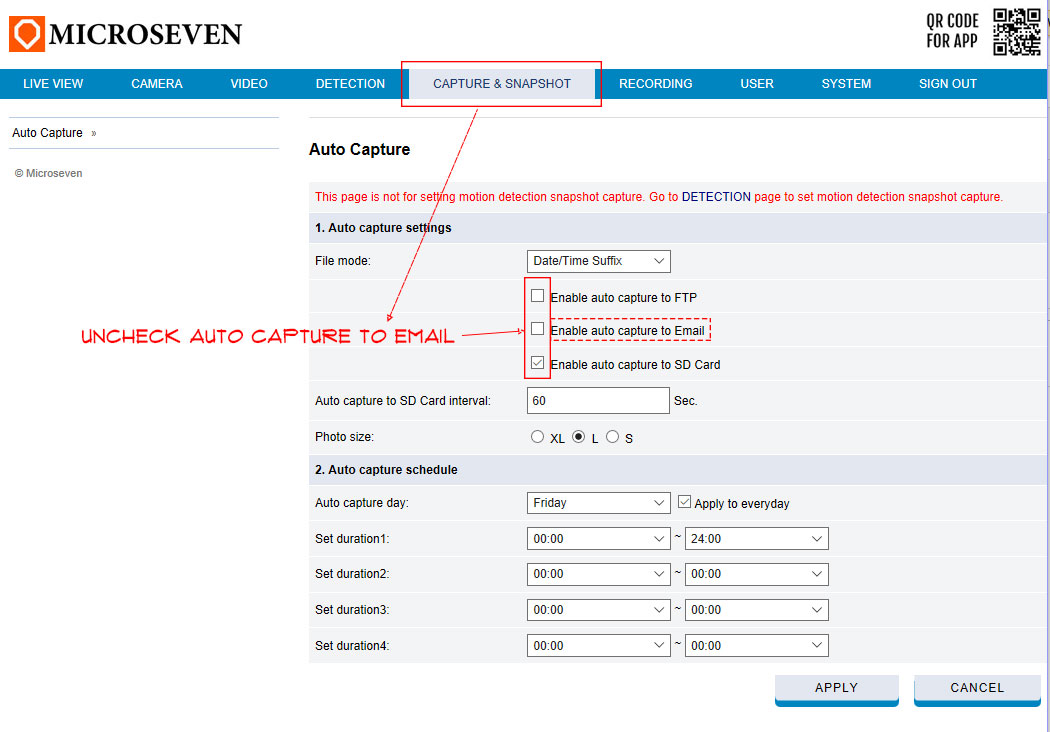Open Set duration3 start time dropdown

599,610
